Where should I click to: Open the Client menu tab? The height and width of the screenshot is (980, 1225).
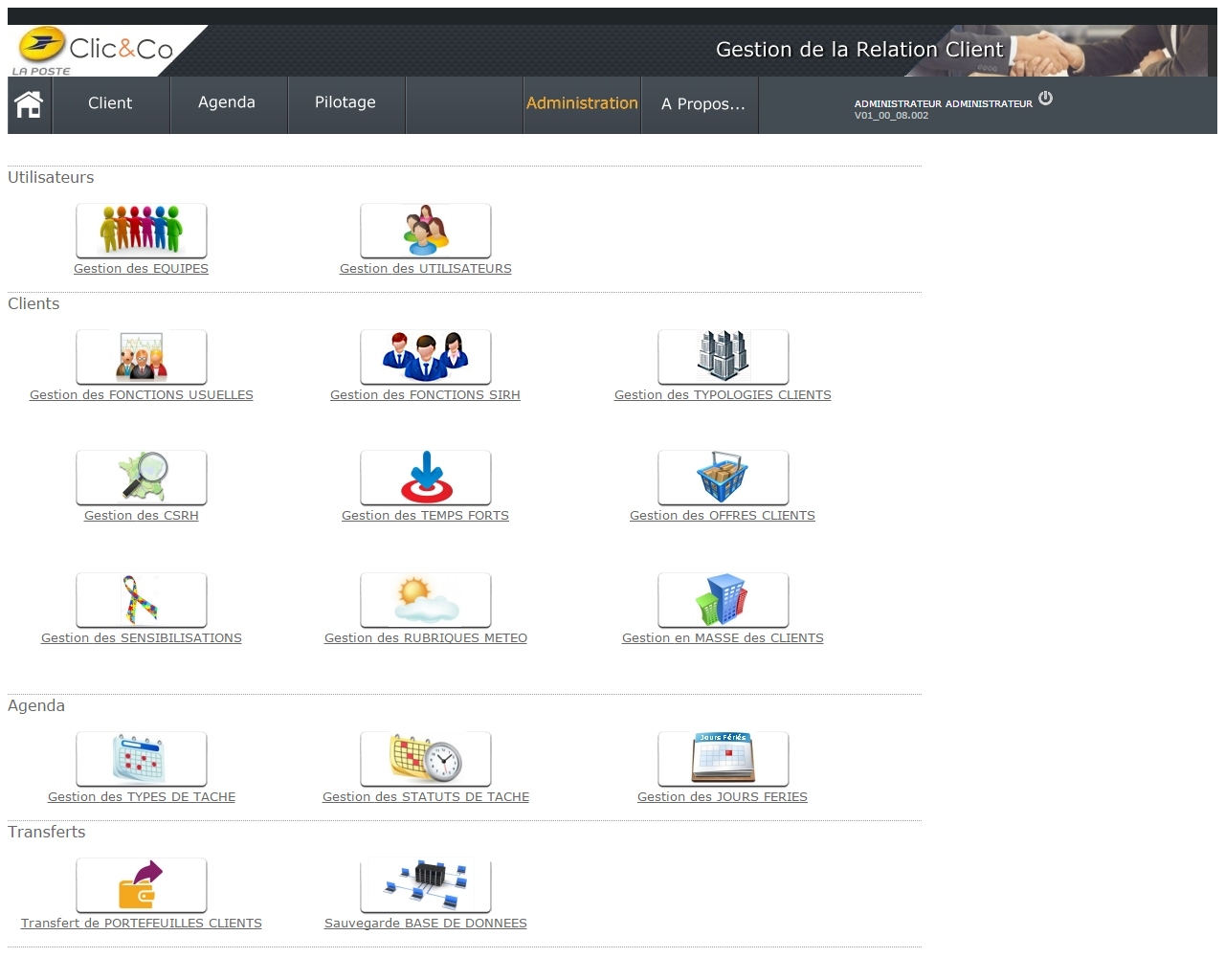110,103
